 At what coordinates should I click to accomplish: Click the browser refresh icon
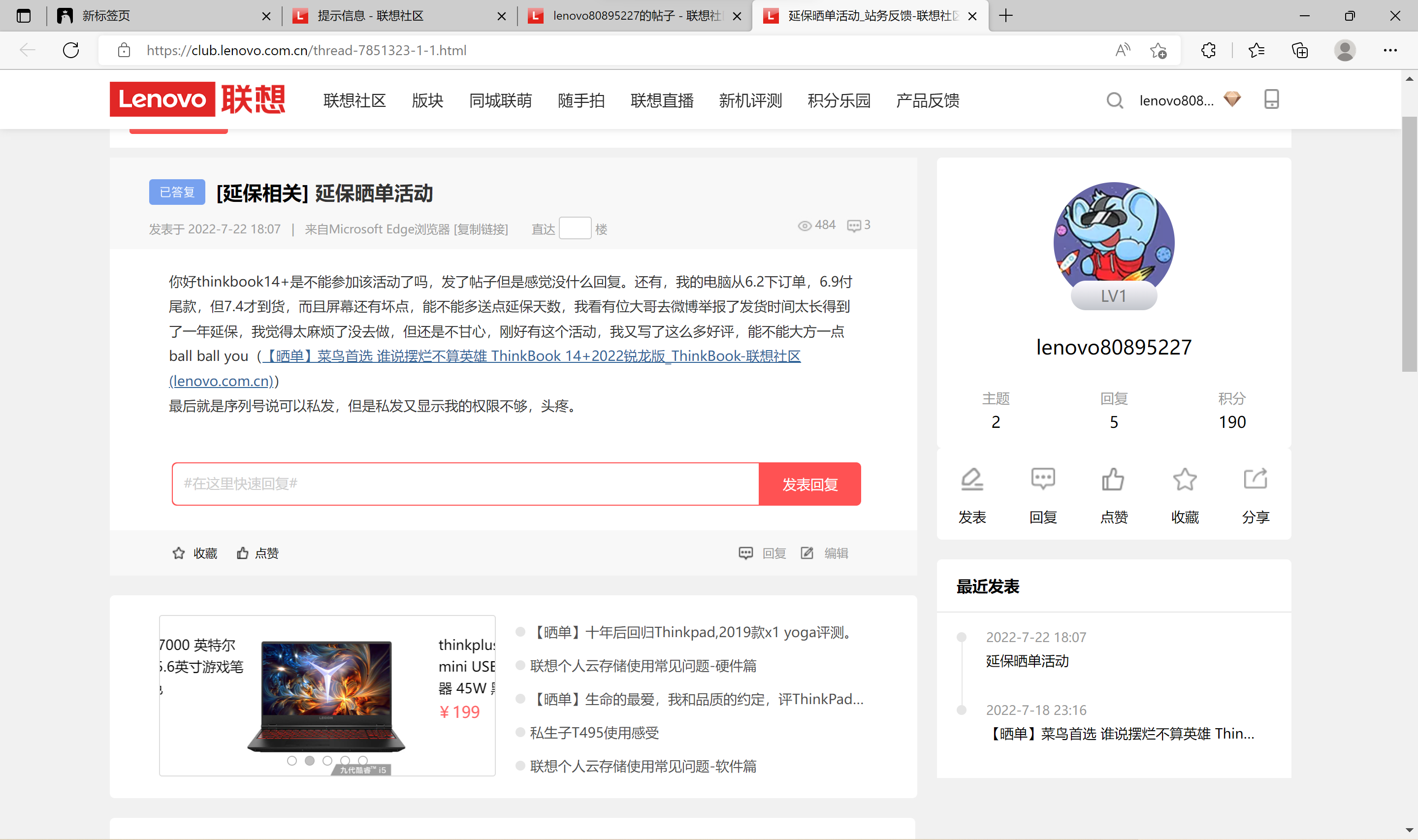71,50
